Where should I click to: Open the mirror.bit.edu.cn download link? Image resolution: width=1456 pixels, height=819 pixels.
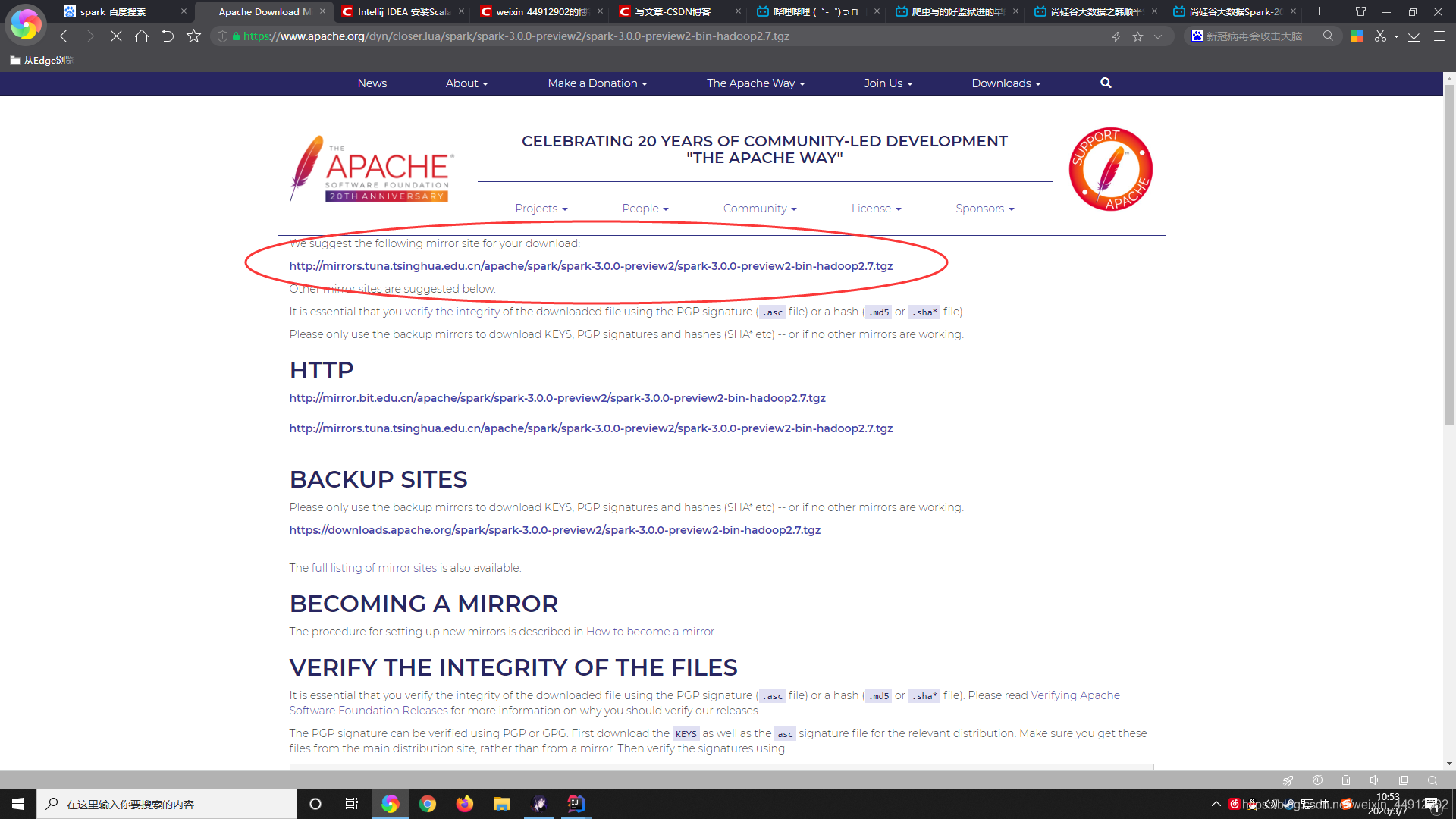(557, 398)
